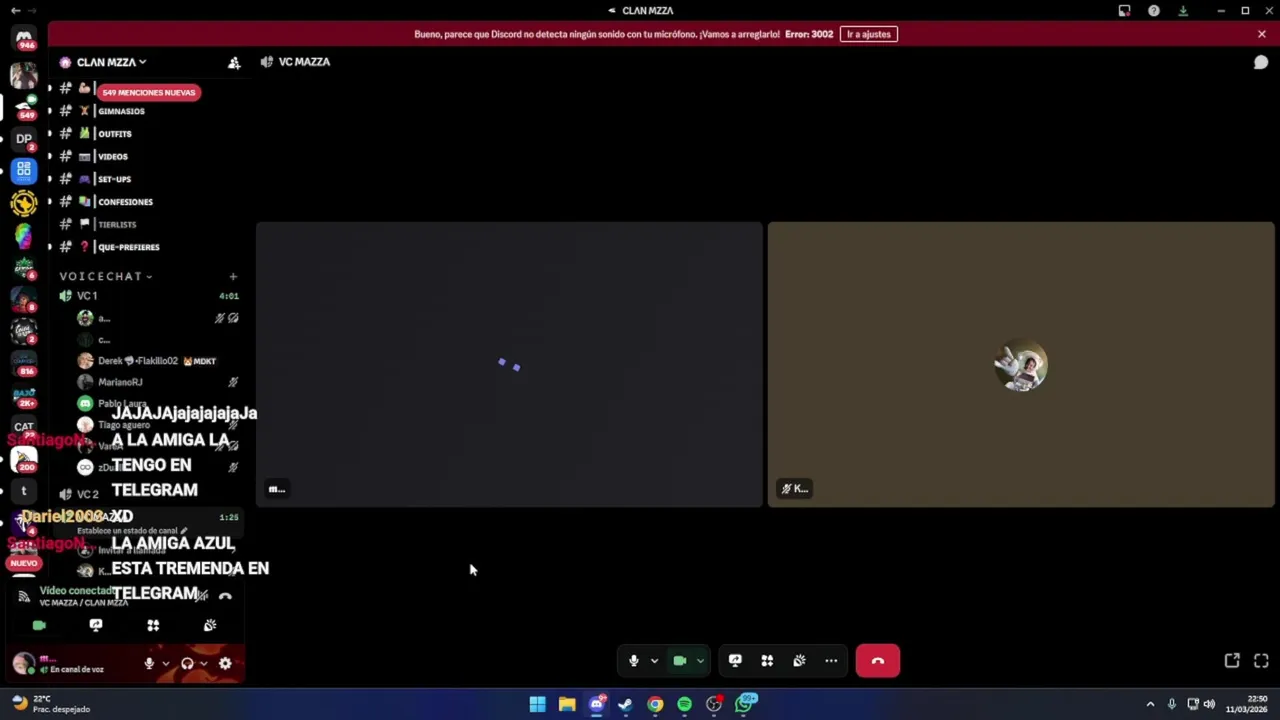The image size is (1280, 720).
Task: Collapse the VOICECHAT category
Action: pos(105,276)
